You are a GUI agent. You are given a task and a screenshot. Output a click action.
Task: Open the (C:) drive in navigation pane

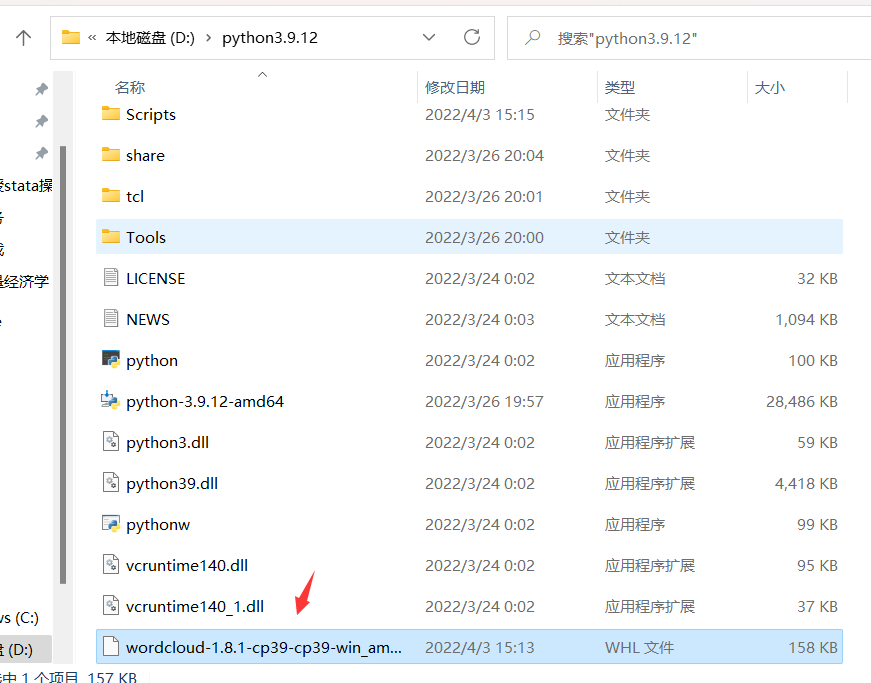point(19,617)
